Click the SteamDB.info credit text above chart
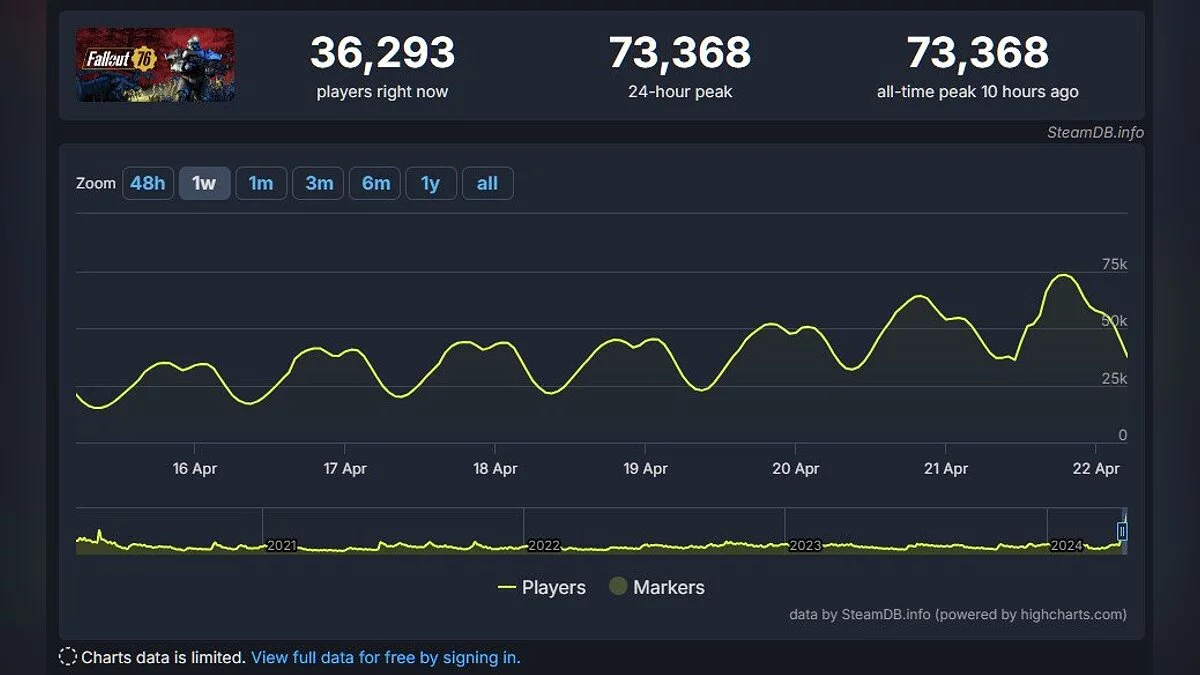This screenshot has height=675, width=1200. 1095,132
